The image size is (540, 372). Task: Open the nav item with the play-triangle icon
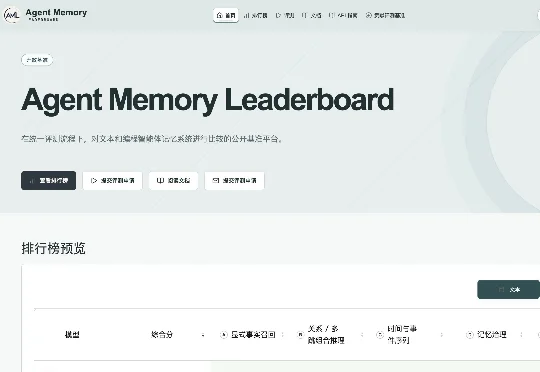tap(285, 16)
